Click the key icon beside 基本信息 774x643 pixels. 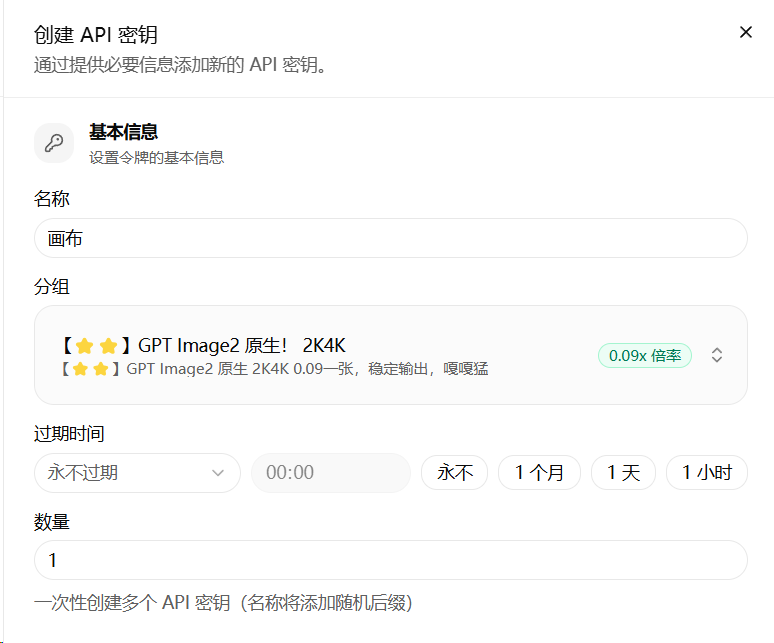(54, 143)
